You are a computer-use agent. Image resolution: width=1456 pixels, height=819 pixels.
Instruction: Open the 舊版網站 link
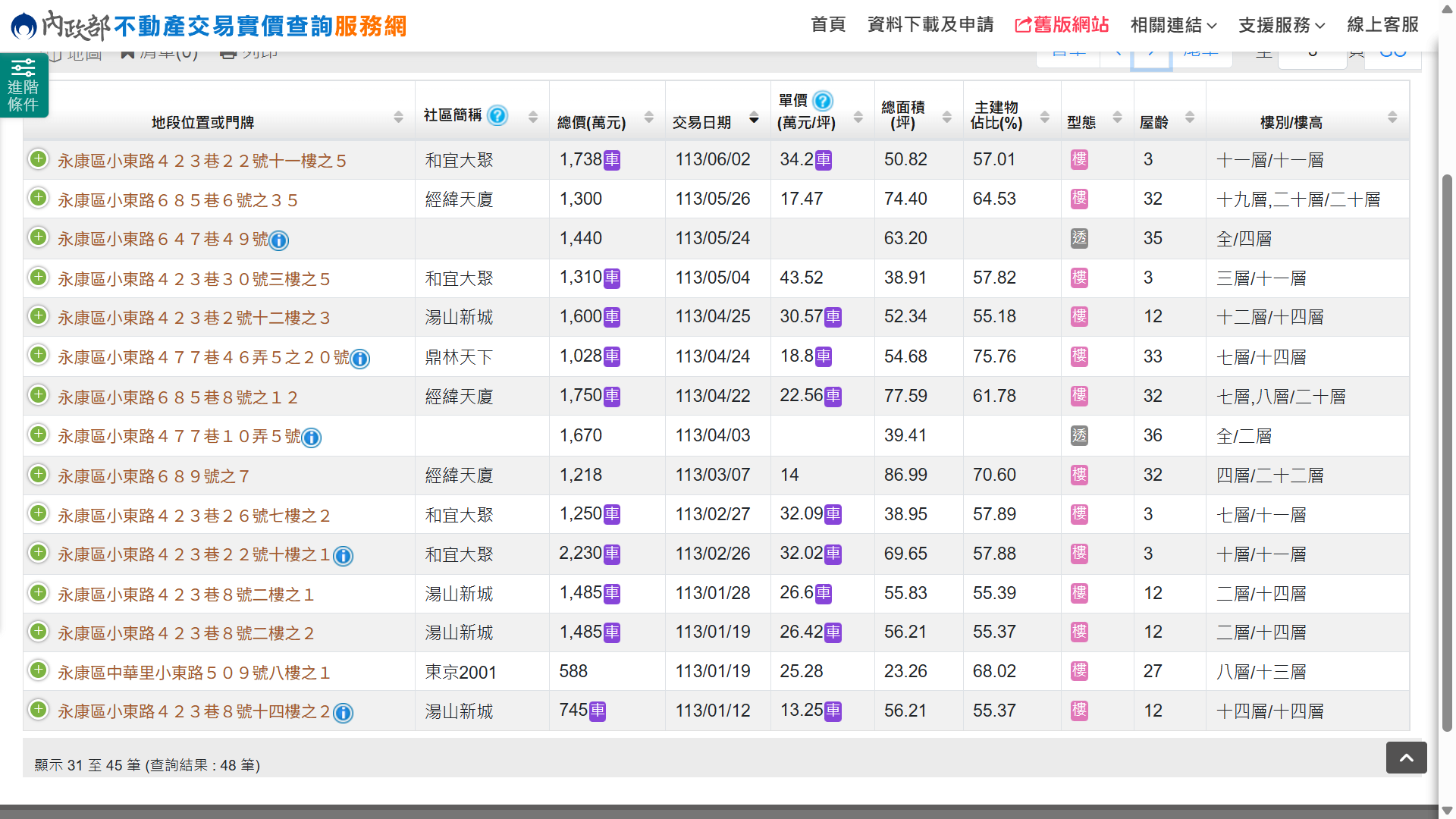click(1062, 25)
